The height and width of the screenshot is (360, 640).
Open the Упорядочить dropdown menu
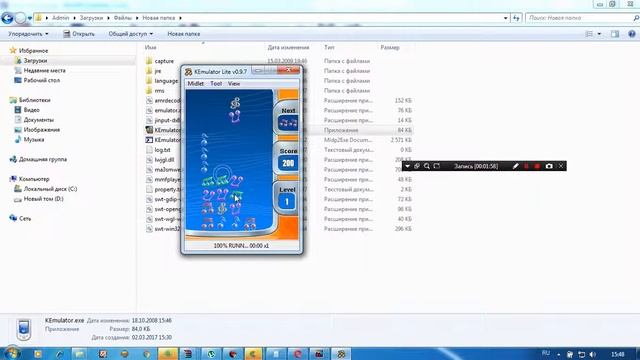pyautogui.click(x=28, y=34)
